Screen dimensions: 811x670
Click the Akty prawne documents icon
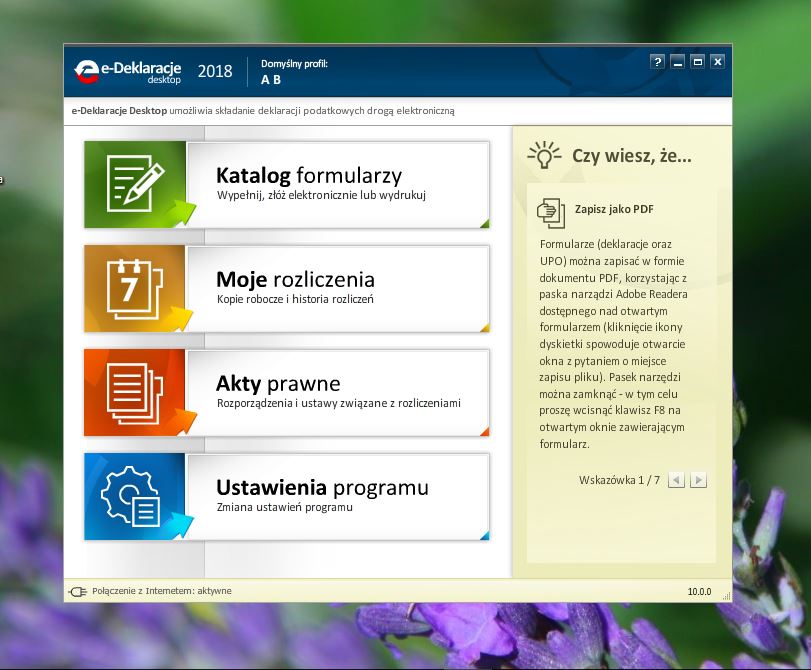[x=135, y=393]
